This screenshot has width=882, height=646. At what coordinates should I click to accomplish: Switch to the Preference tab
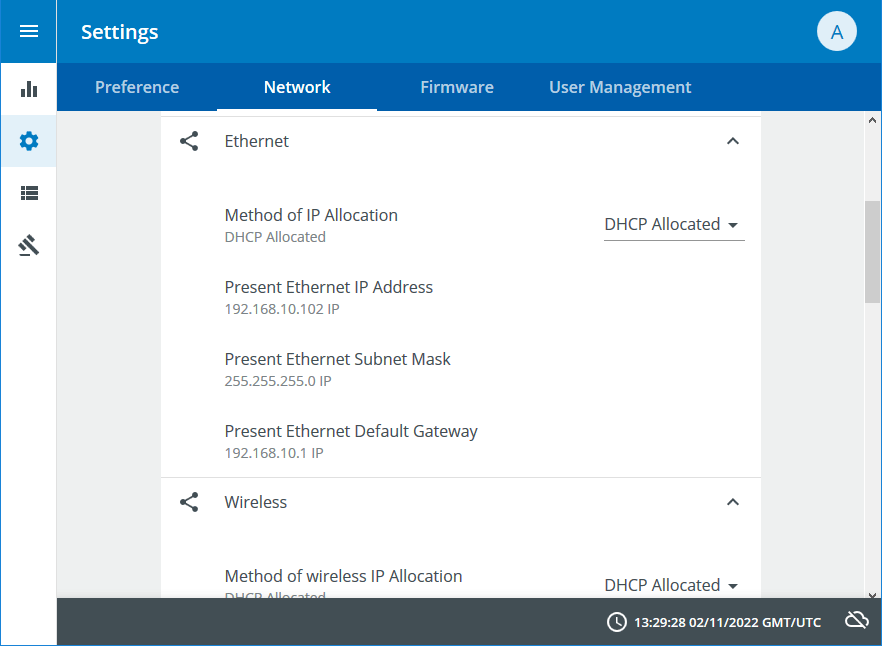tap(137, 87)
